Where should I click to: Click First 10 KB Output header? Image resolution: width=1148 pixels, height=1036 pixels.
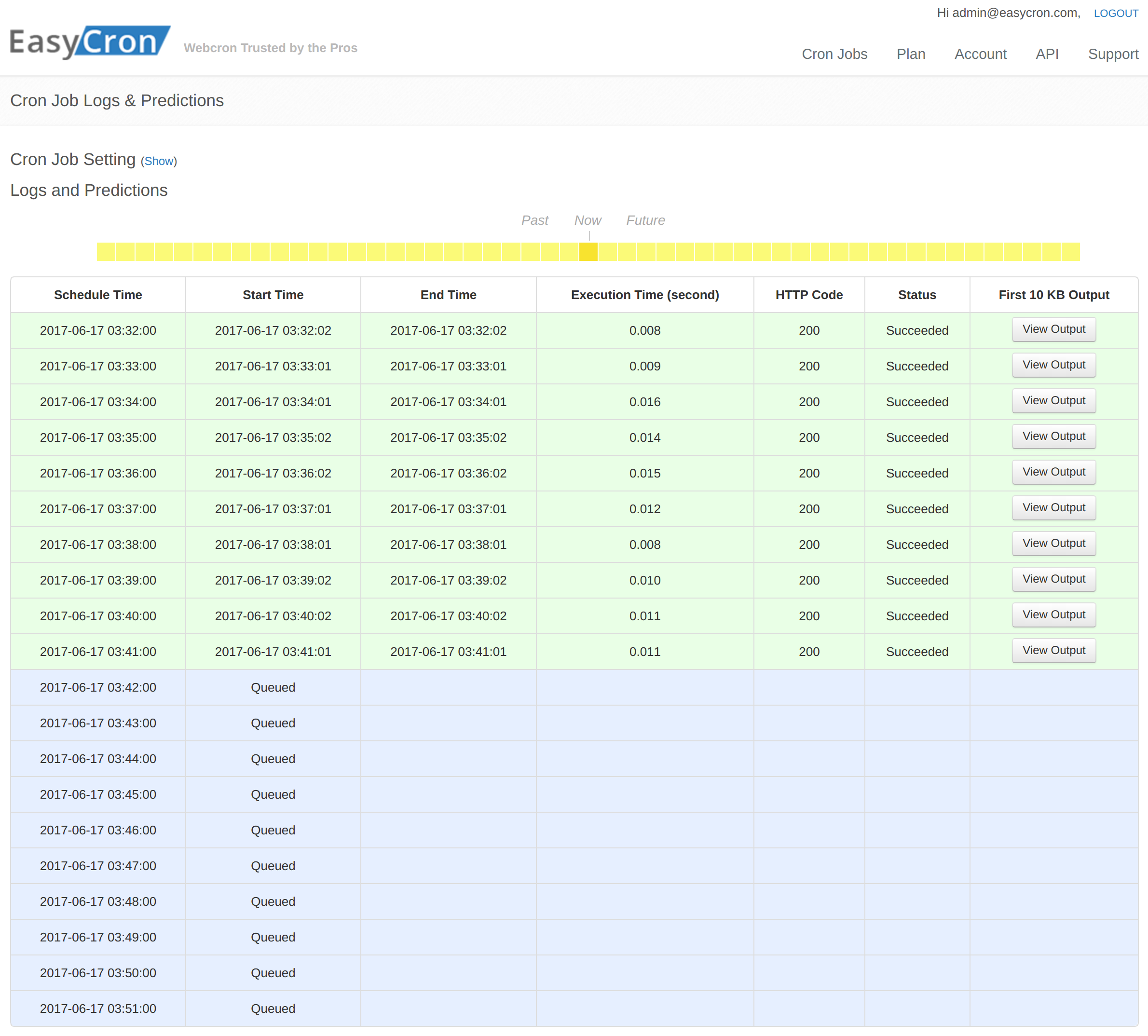(1053, 295)
